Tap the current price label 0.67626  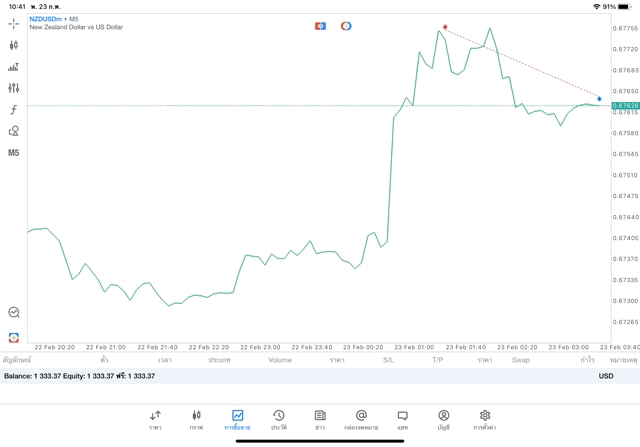(625, 105)
